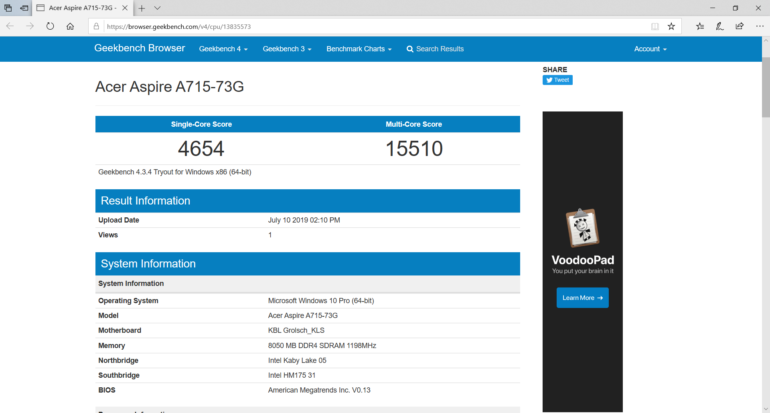Show tab previews chevron
The image size is (770, 413).
pyautogui.click(x=157, y=8)
